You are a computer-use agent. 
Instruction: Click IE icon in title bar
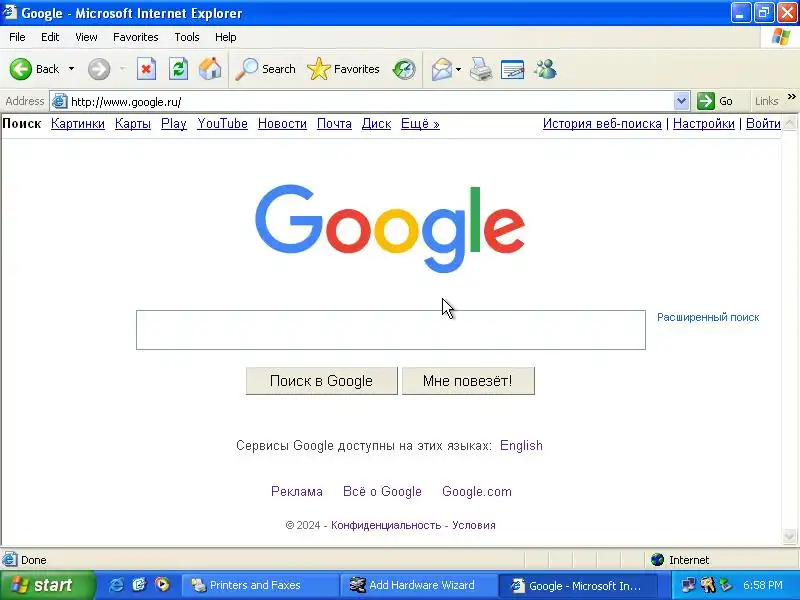[x=10, y=13]
